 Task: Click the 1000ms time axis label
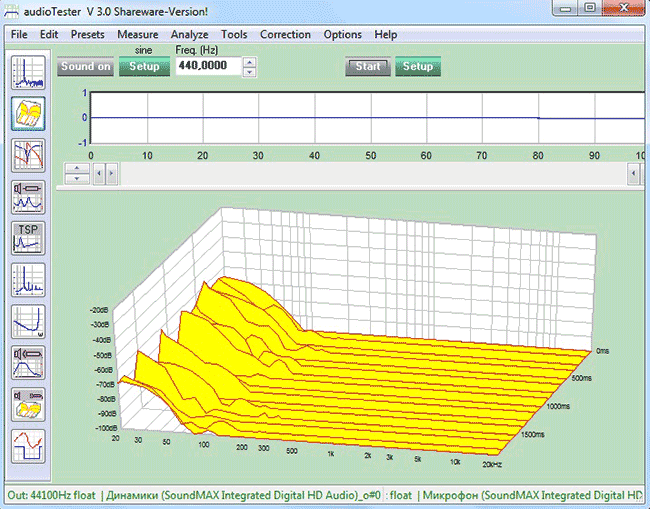558,406
